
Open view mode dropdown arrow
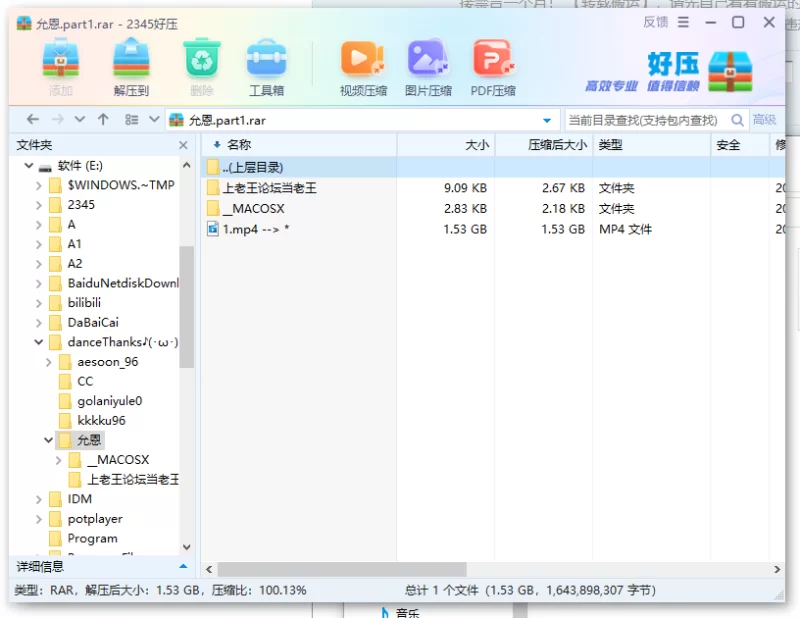154,119
